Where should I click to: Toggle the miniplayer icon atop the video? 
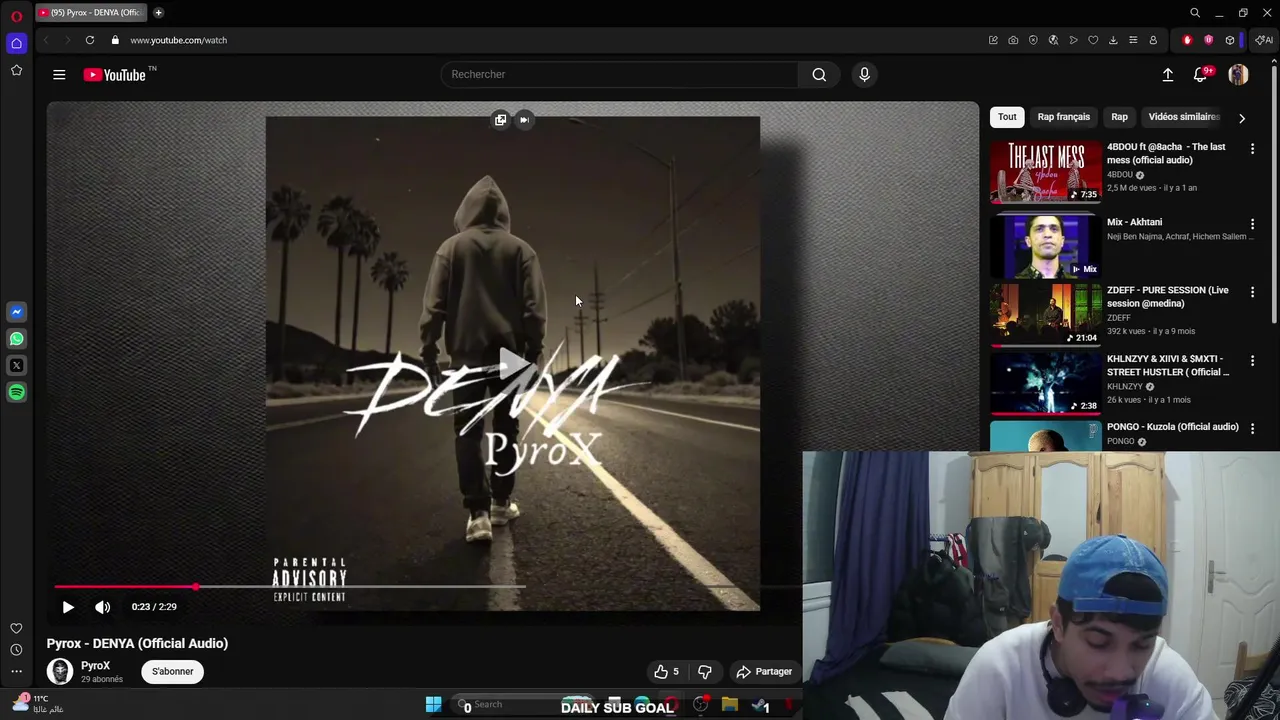[x=500, y=120]
